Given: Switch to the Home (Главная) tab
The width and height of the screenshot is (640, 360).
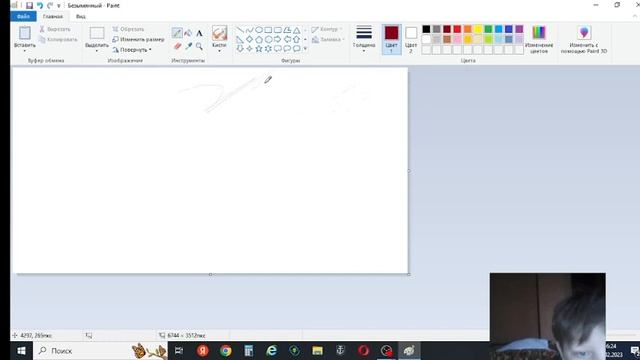Looking at the screenshot, I should pyautogui.click(x=53, y=16).
